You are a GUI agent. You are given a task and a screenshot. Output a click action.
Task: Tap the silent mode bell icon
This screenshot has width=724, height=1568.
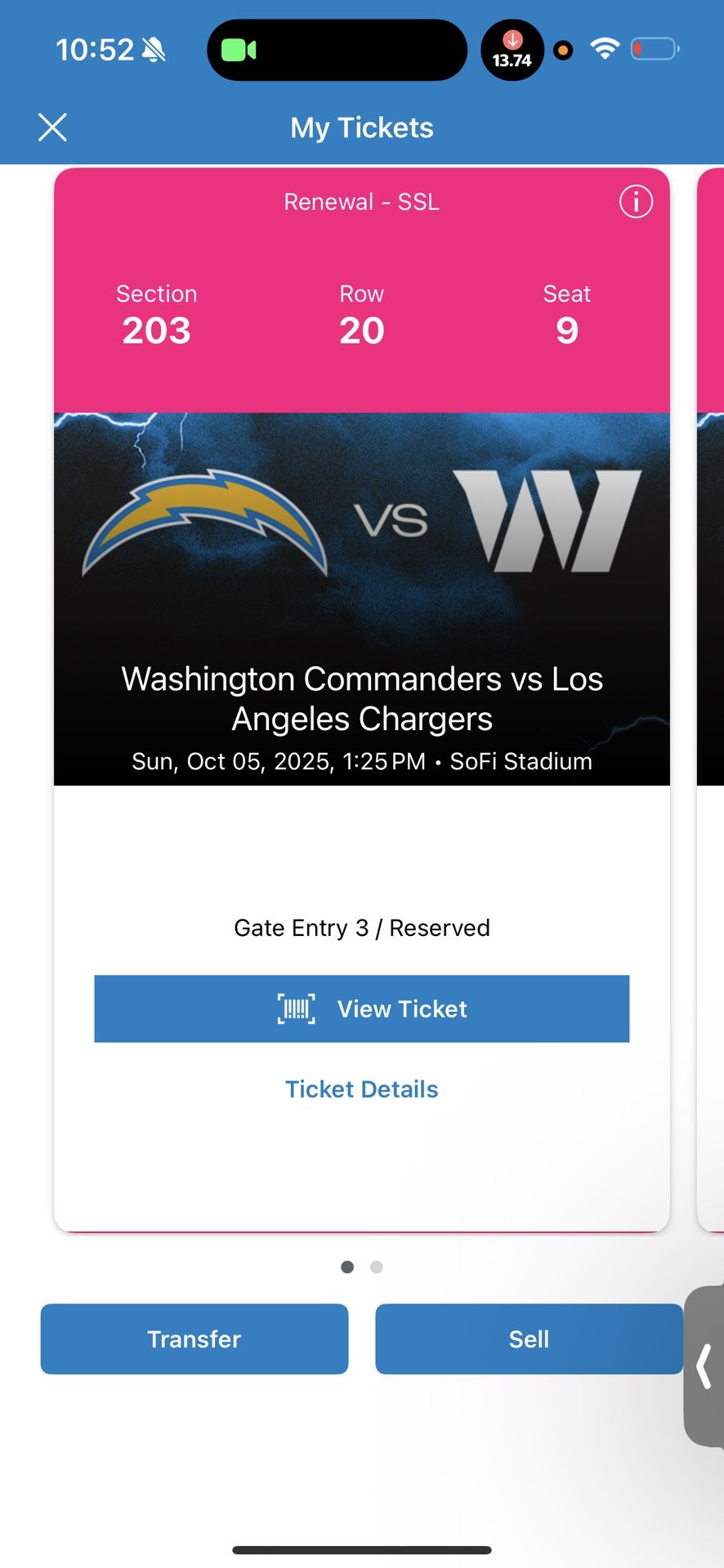click(x=154, y=51)
